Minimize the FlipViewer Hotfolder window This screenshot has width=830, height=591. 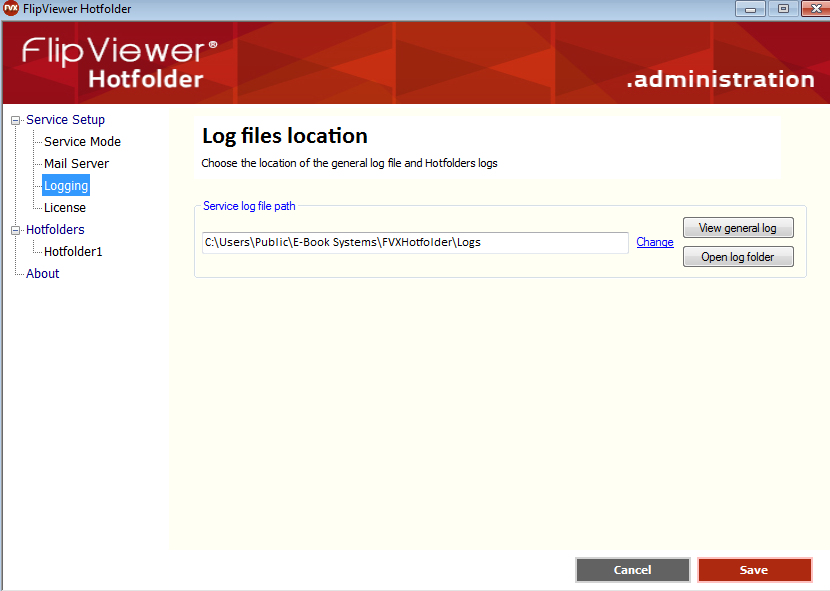click(750, 8)
